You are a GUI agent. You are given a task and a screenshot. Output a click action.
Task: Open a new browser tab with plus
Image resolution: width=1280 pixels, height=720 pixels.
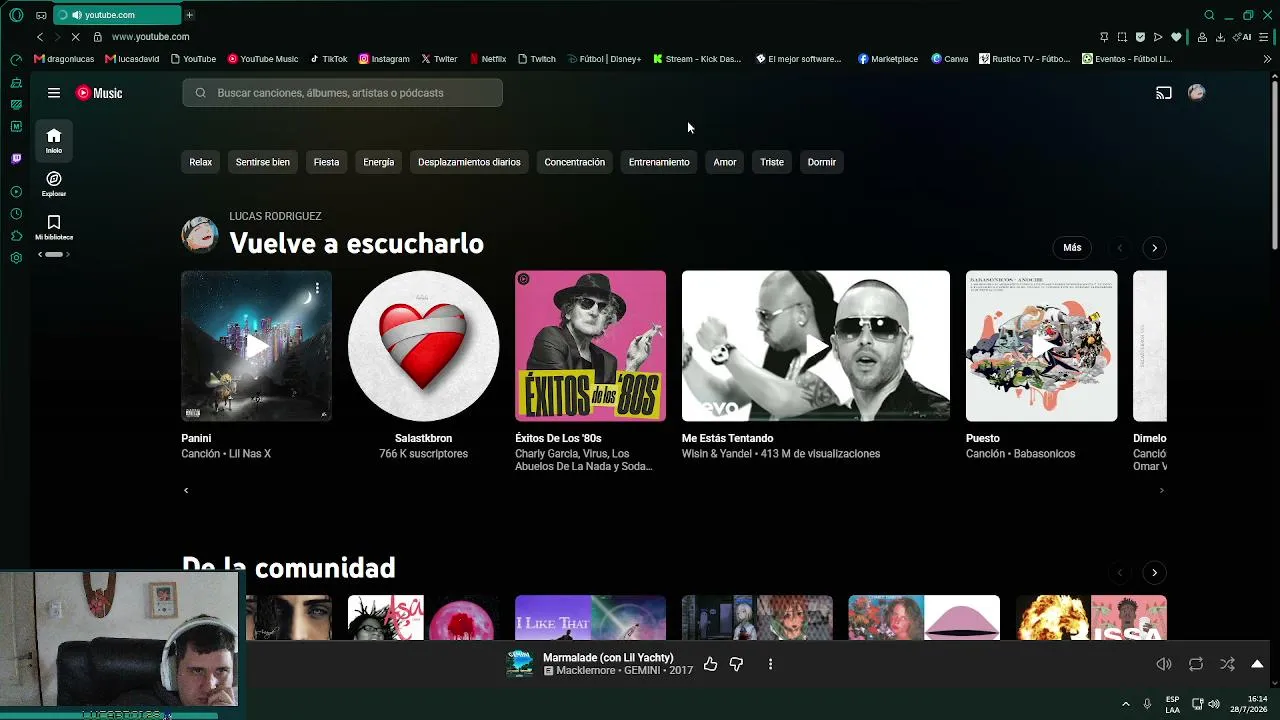coord(189,15)
